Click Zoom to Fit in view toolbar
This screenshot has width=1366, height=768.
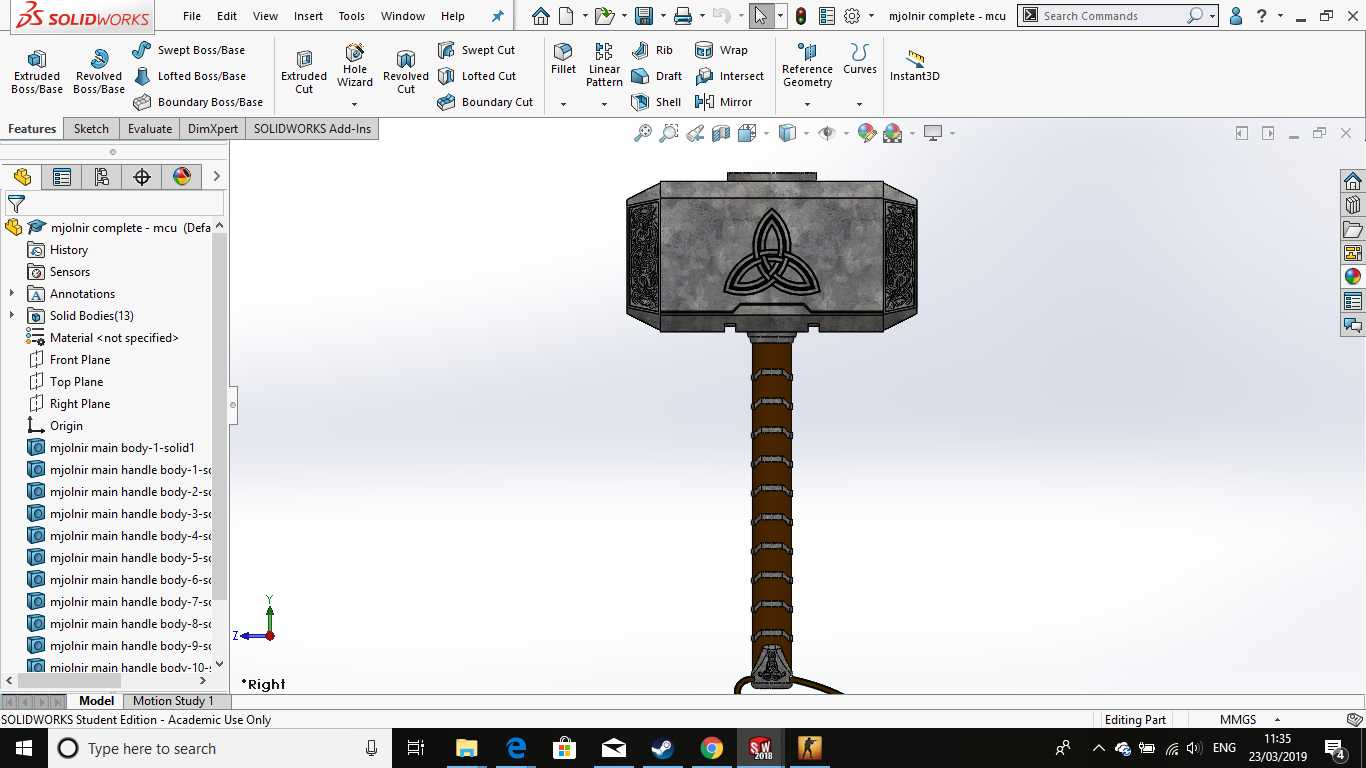point(643,133)
